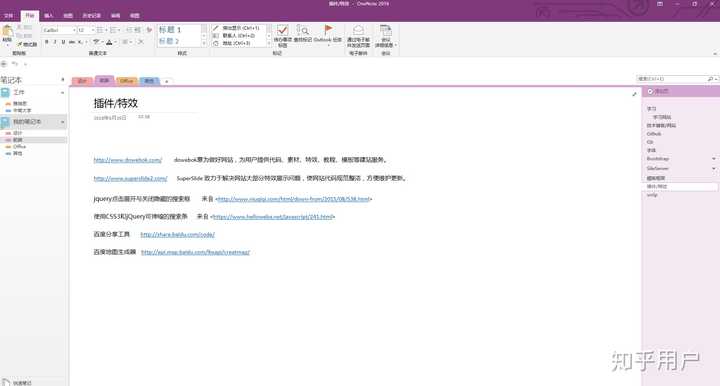Apply text highlight color
The height and width of the screenshot is (386, 720).
(x=96, y=42)
